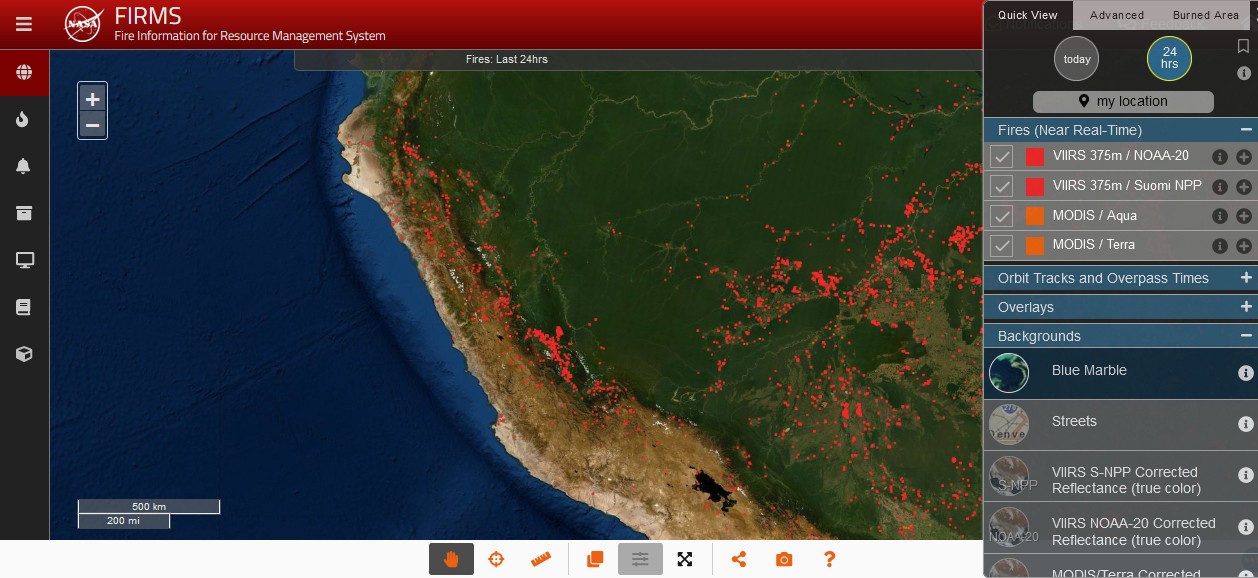
Task: Collapse the Backgrounds section
Action: 1245,336
